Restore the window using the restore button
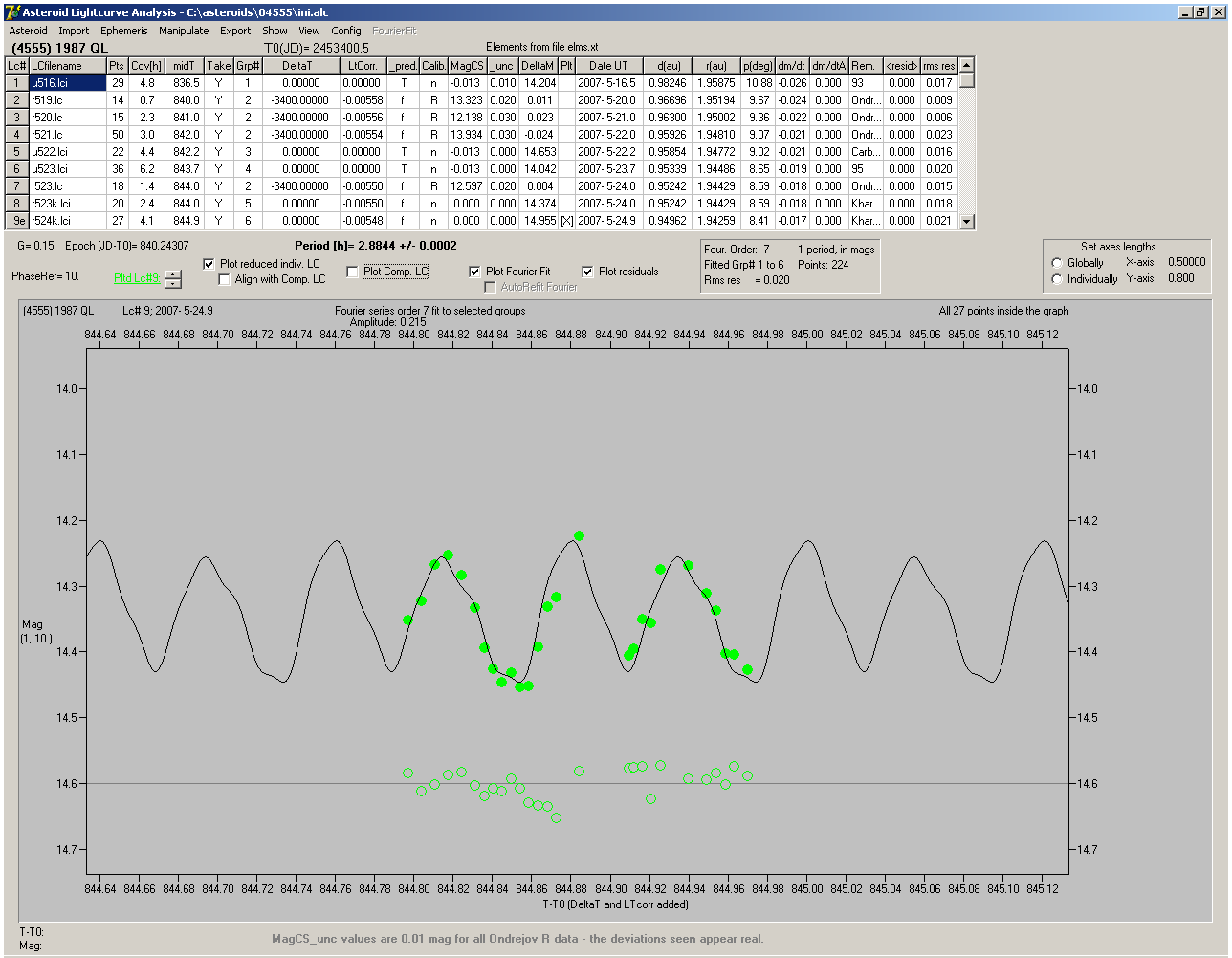This screenshot has width=1232, height=958. tap(1200, 12)
